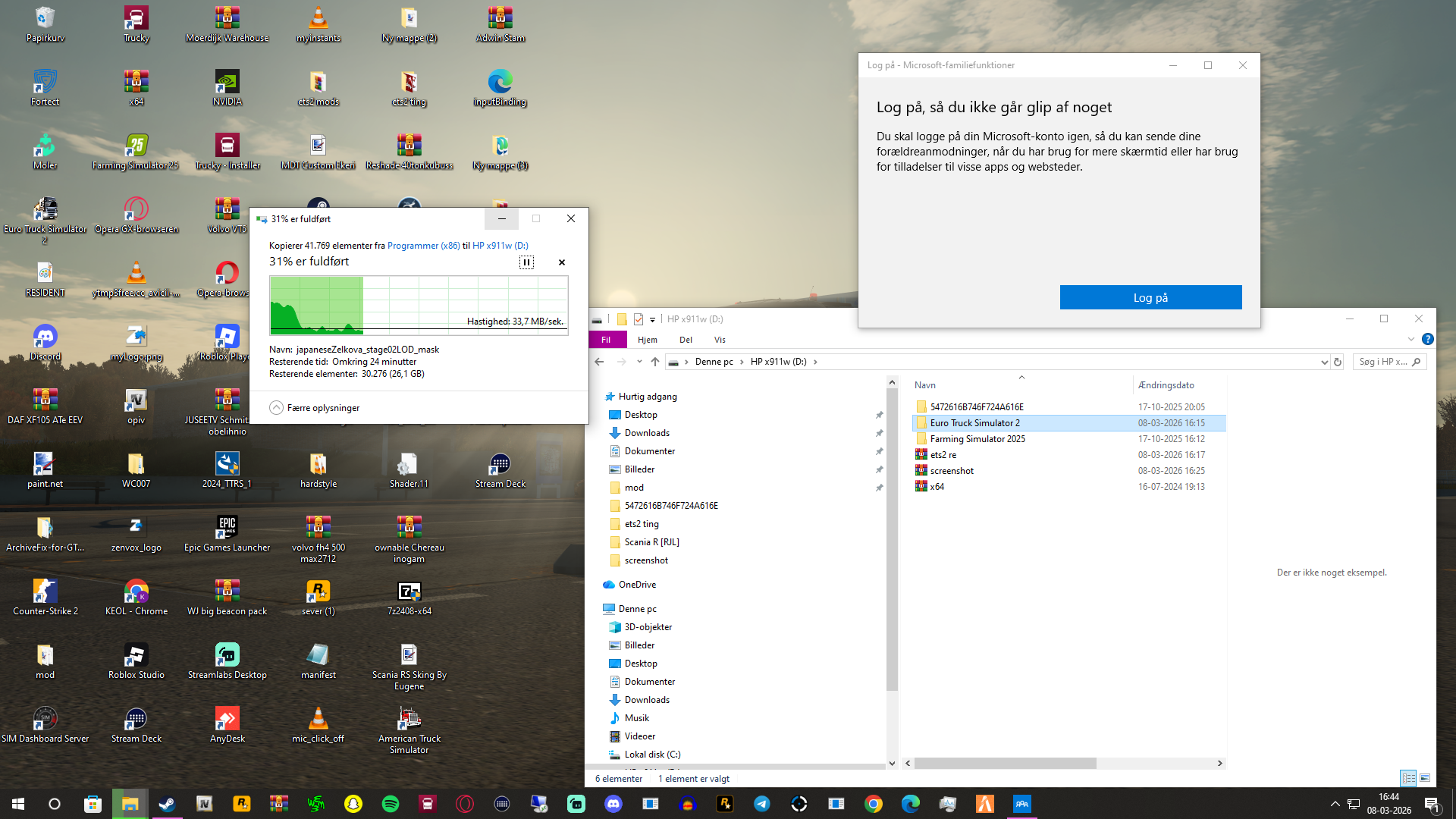Click the file list horizontal scrollbar
The width and height of the screenshot is (1456, 819).
[x=1005, y=763]
